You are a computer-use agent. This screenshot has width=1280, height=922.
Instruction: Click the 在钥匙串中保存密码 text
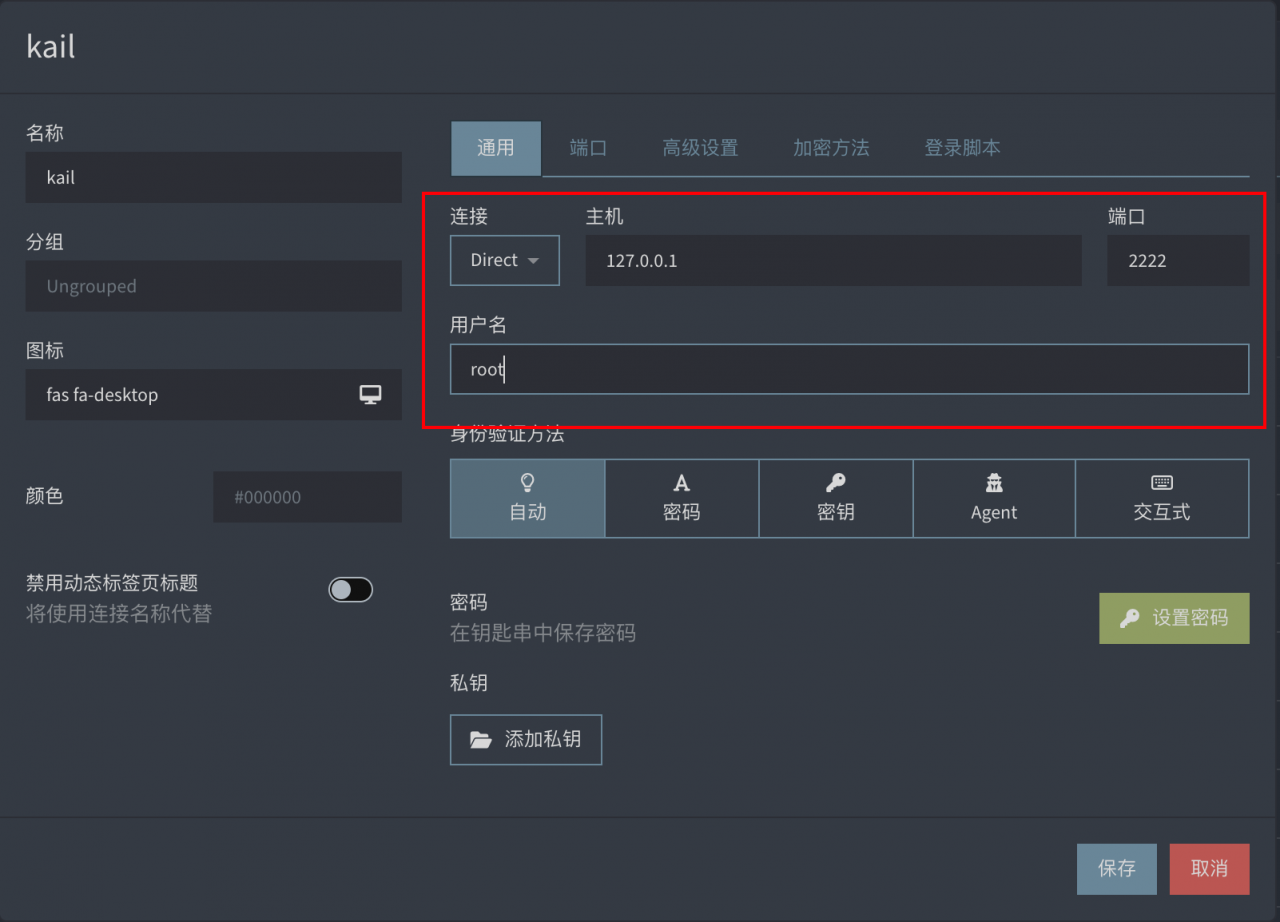(x=543, y=633)
